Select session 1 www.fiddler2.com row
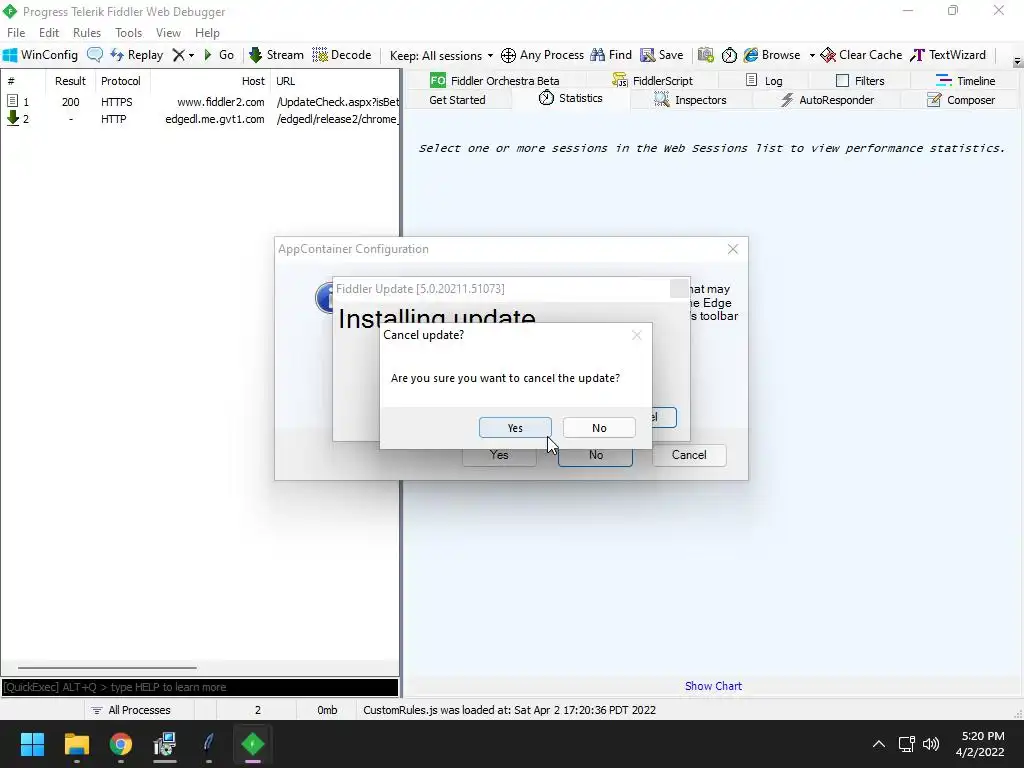Viewport: 1024px width, 768px height. click(200, 102)
